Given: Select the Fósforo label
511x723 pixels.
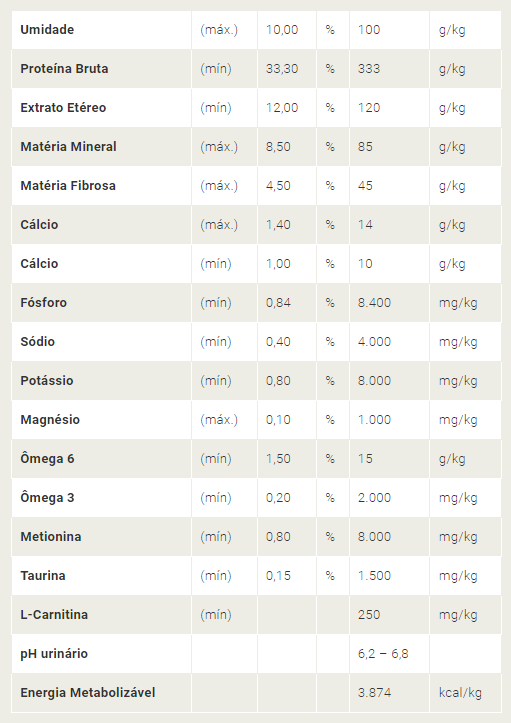Looking at the screenshot, I should (x=43, y=302).
